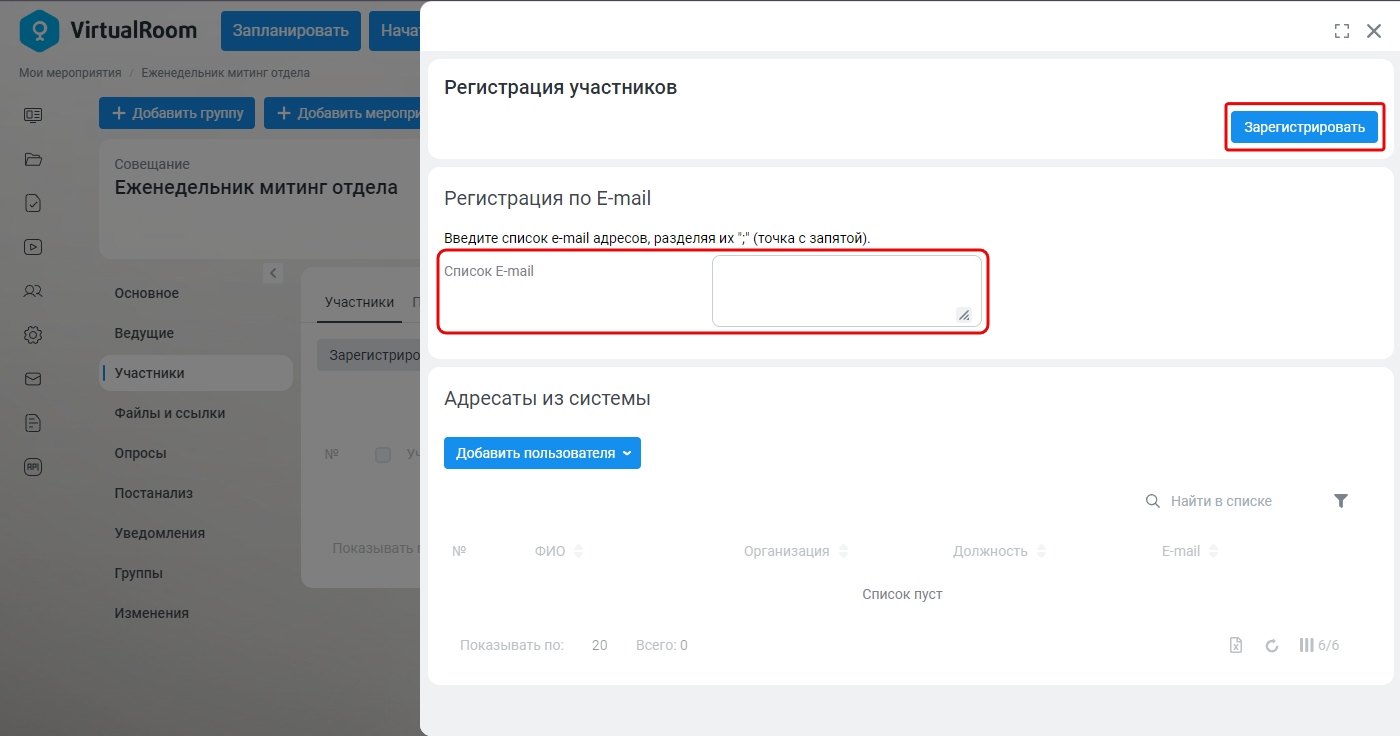
Task: Click the 'Запланировать' button in the header
Action: (x=291, y=31)
